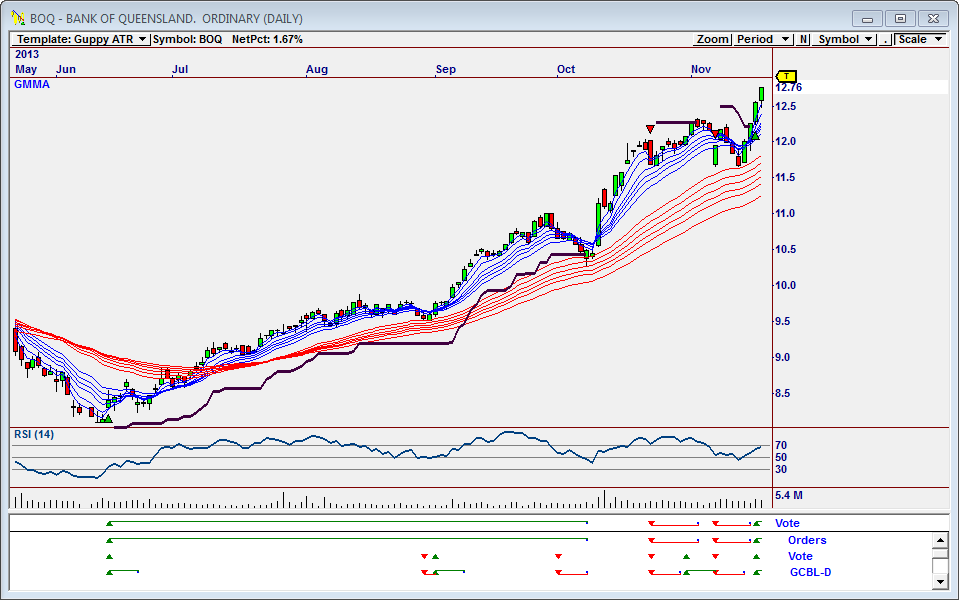Image resolution: width=959 pixels, height=600 pixels.
Task: Open the Period dropdown
Action: click(763, 39)
